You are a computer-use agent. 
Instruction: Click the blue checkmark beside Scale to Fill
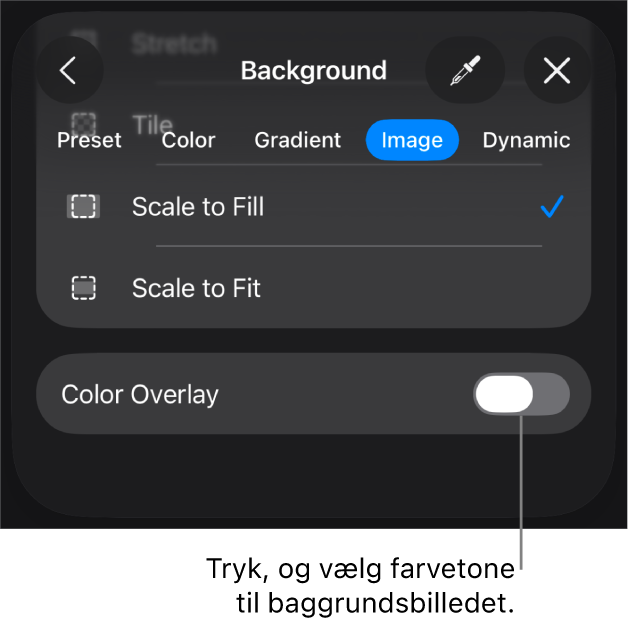click(x=552, y=207)
